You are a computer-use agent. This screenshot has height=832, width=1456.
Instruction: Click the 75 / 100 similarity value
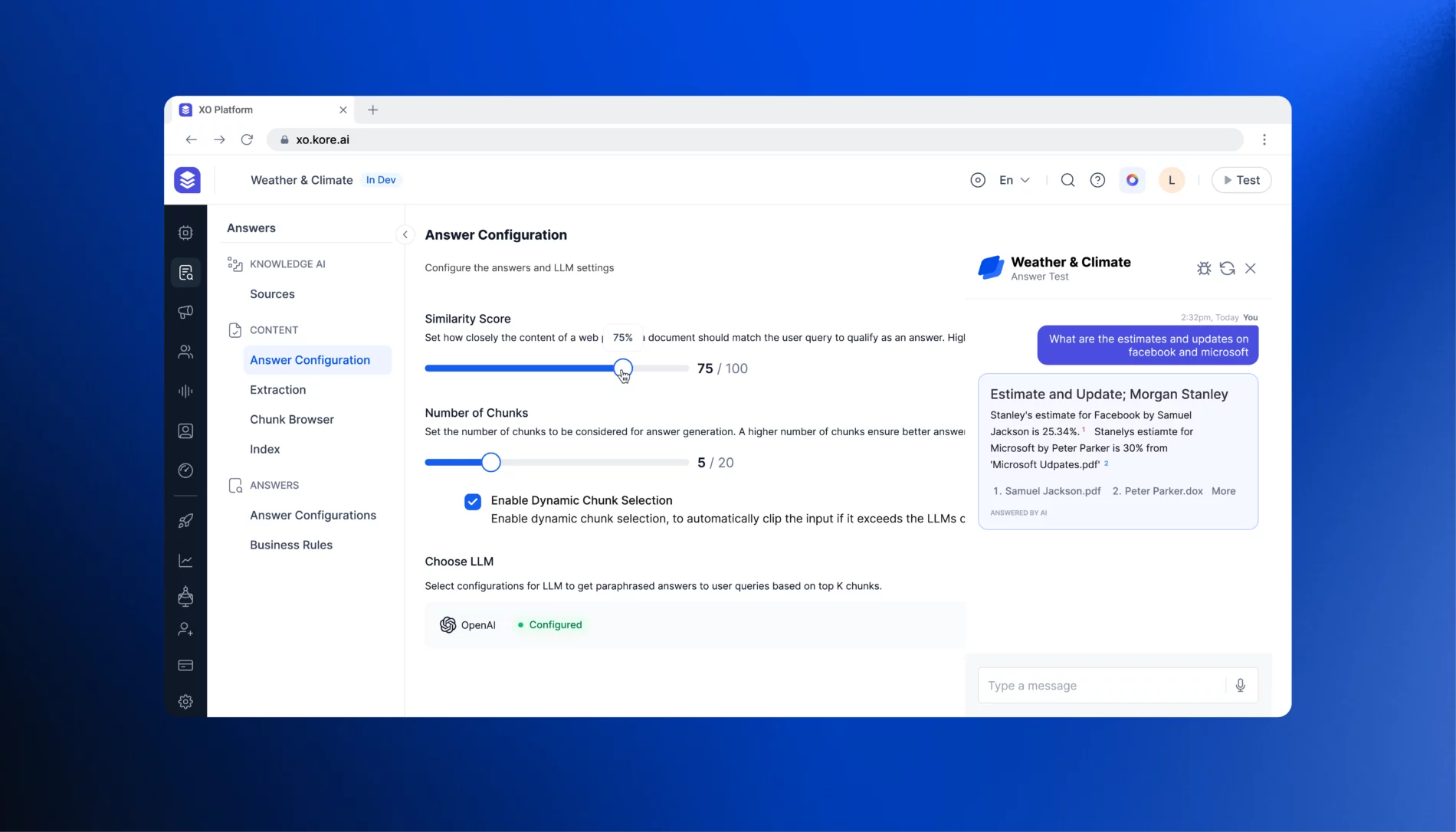pos(723,369)
